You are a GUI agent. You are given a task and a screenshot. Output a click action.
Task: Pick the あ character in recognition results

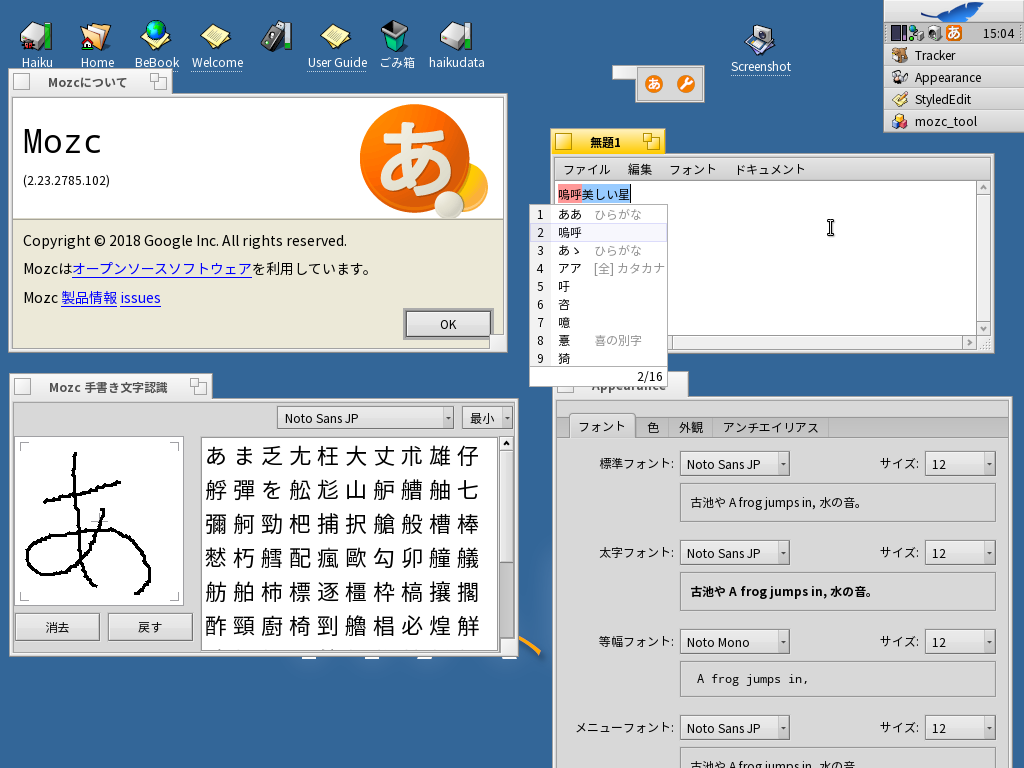216,456
